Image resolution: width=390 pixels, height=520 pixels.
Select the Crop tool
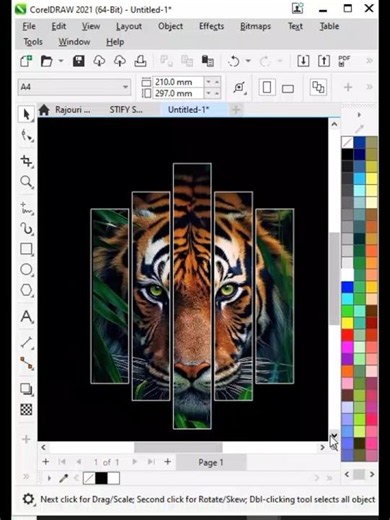tap(27, 161)
